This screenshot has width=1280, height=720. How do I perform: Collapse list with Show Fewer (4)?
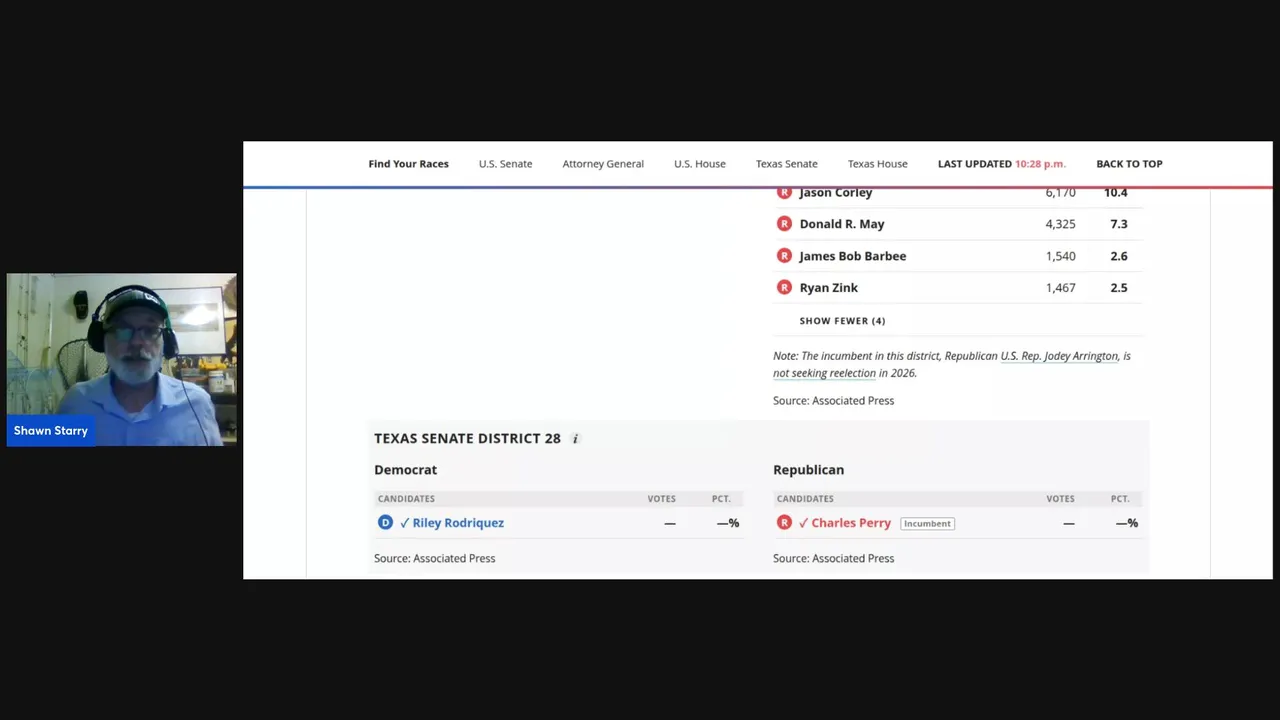pyautogui.click(x=842, y=321)
